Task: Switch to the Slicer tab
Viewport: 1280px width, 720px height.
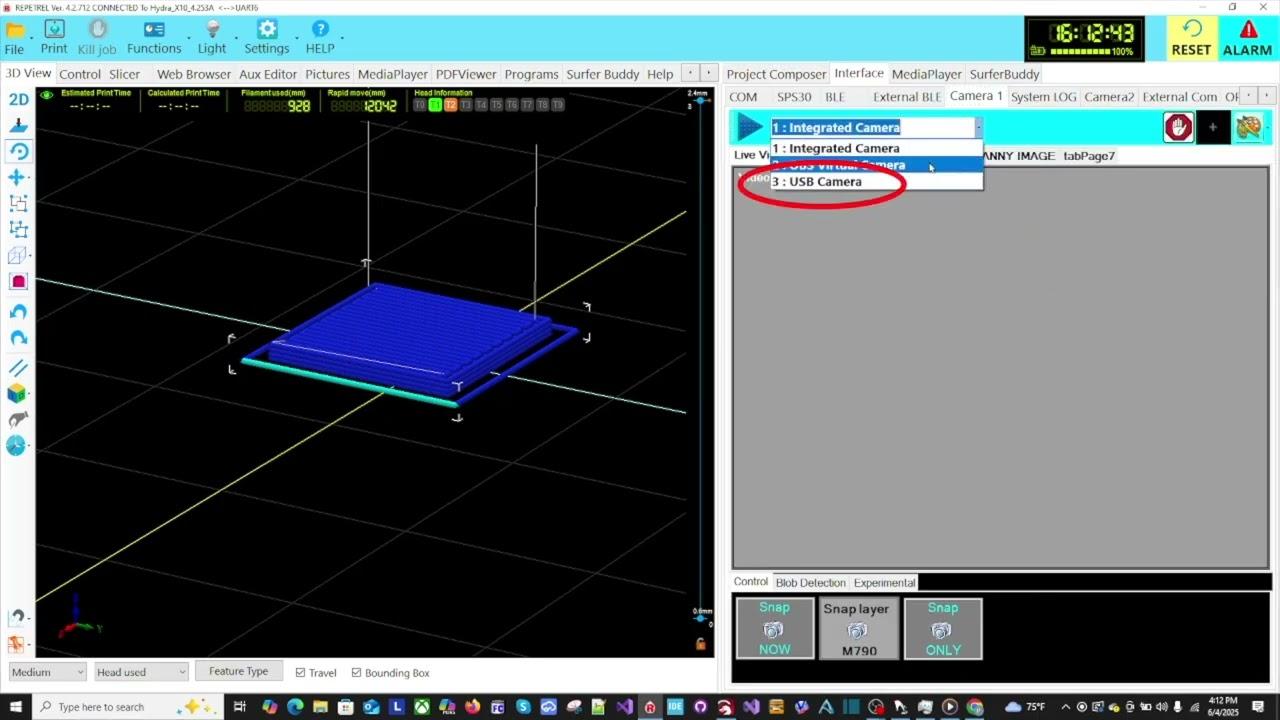Action: (125, 74)
